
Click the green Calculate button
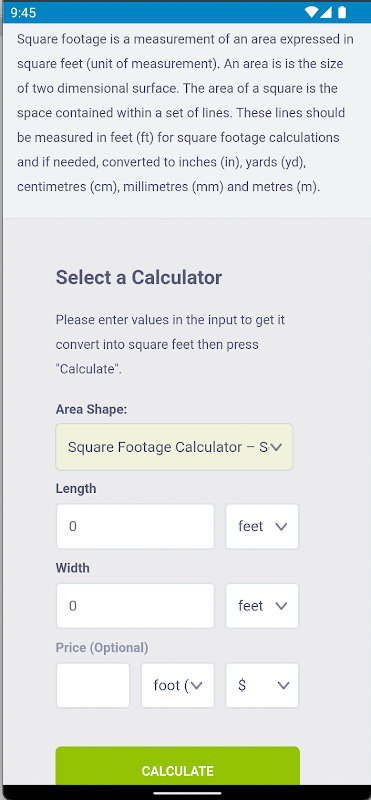click(x=178, y=766)
